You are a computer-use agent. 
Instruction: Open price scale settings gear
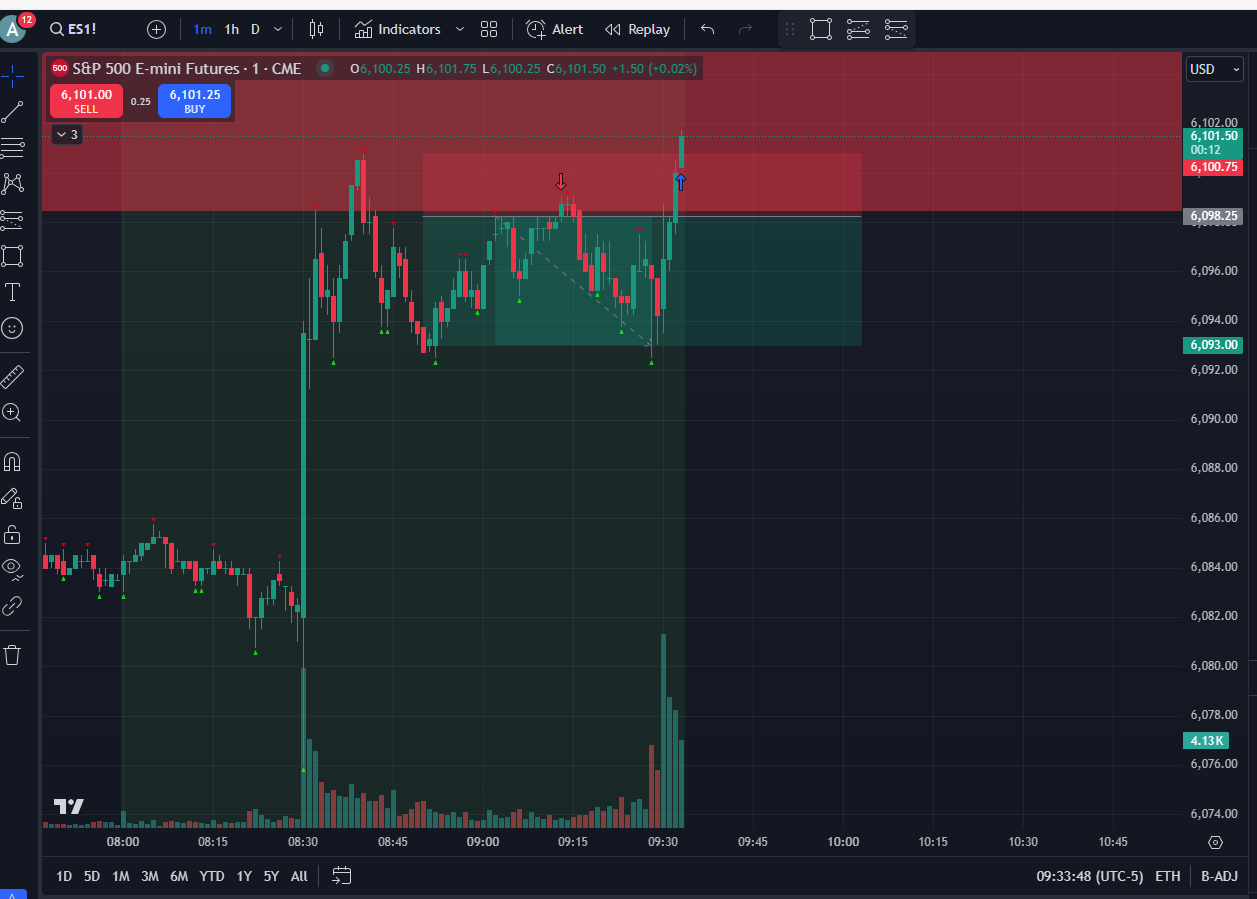(x=1216, y=842)
